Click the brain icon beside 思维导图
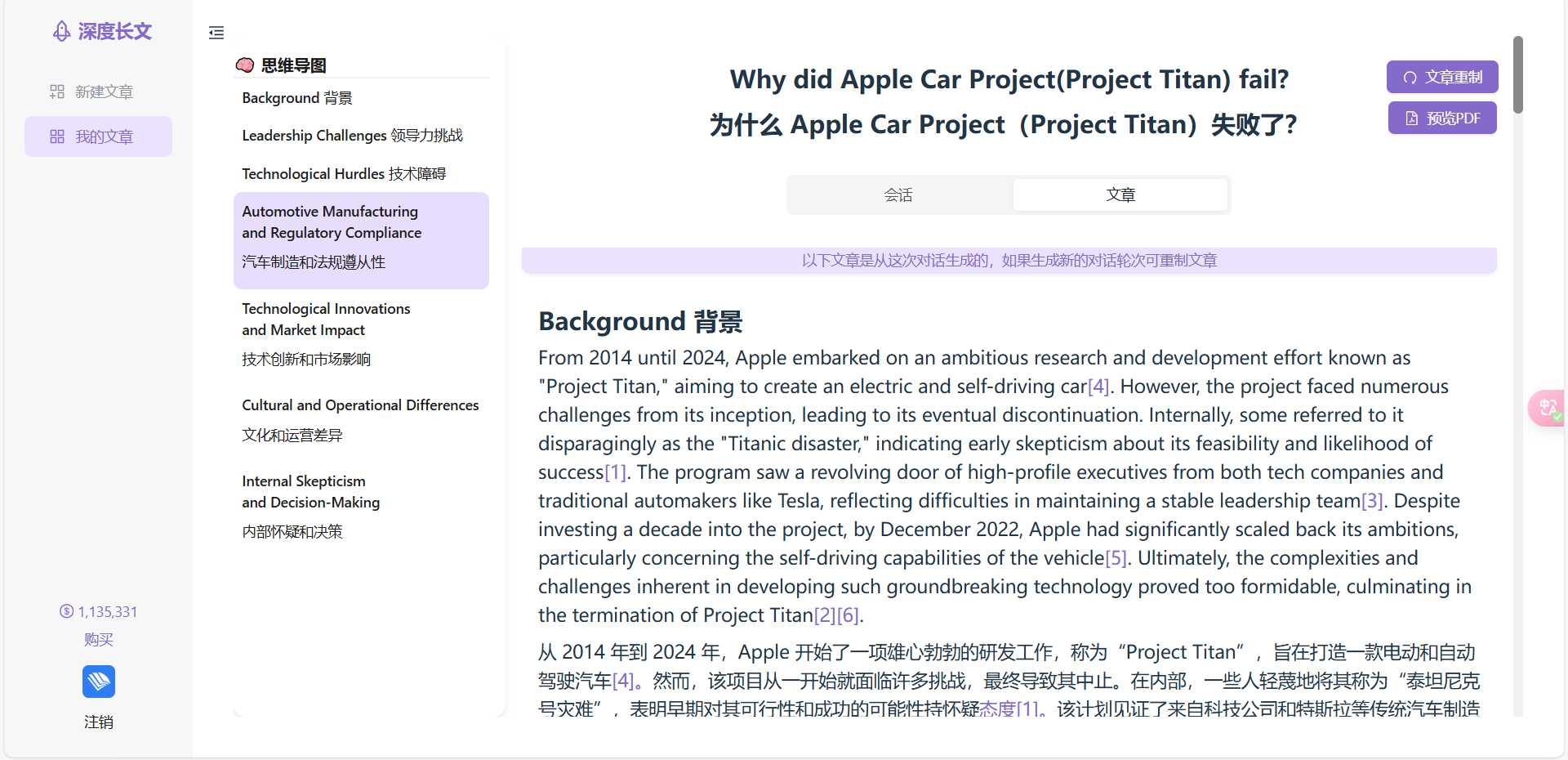1568x760 pixels. 245,65
